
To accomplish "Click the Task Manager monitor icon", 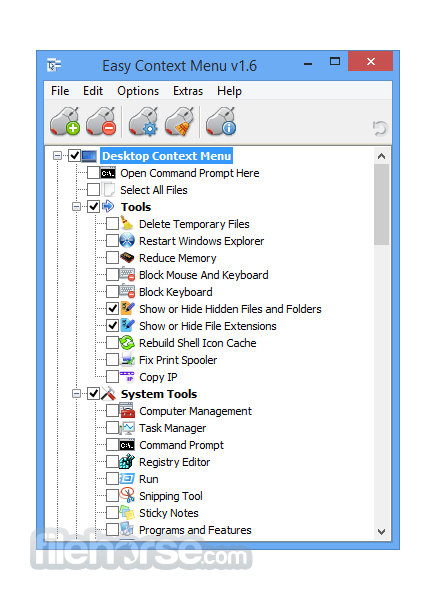I will 127,427.
